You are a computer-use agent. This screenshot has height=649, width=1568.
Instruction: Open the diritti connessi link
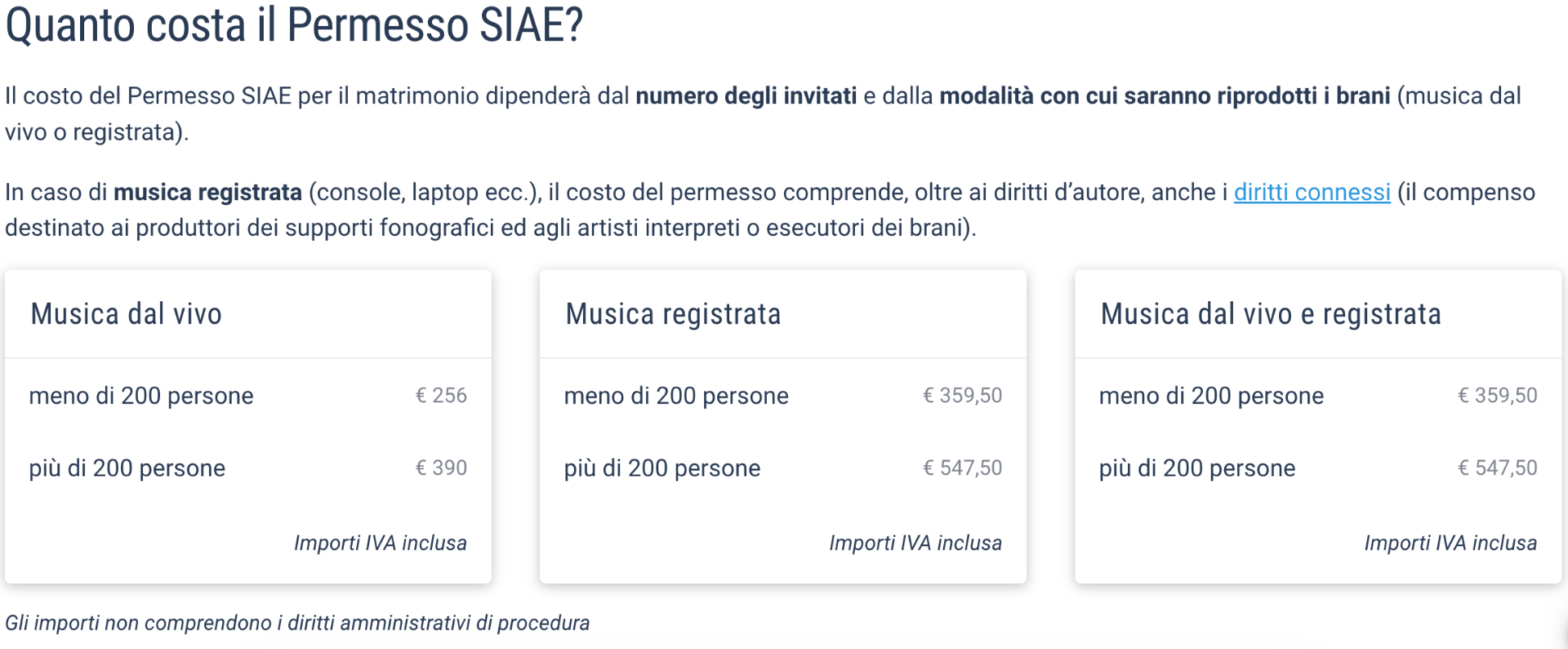click(x=1312, y=193)
